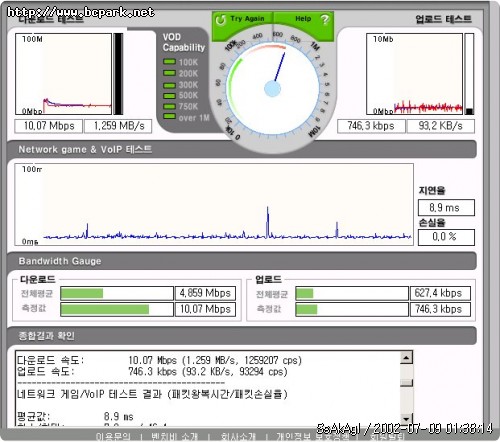Click the 300K VOD green indicator

point(169,85)
